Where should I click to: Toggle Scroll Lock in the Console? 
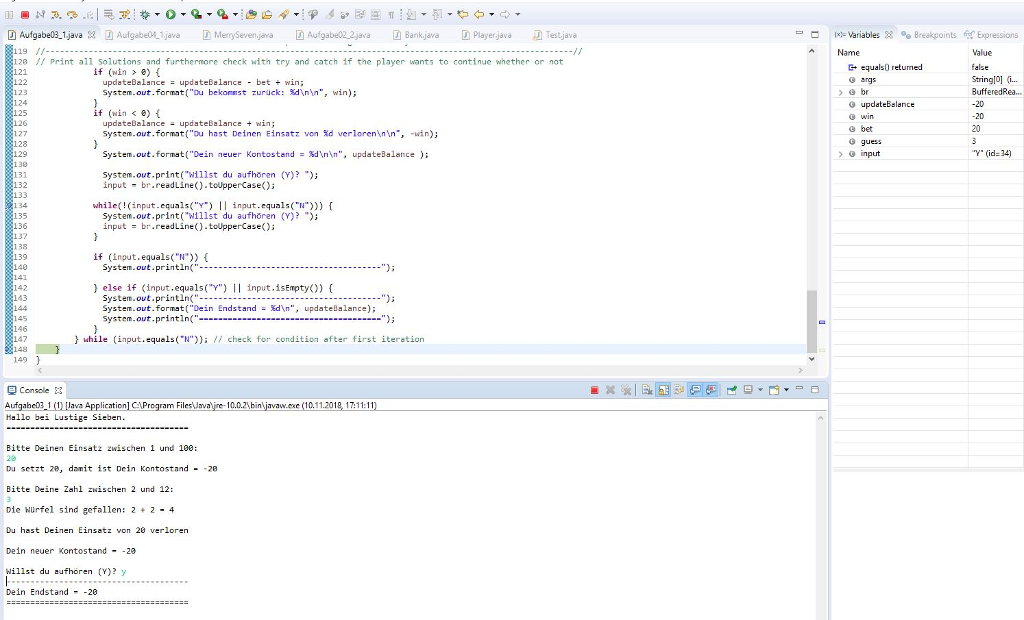pos(662,390)
